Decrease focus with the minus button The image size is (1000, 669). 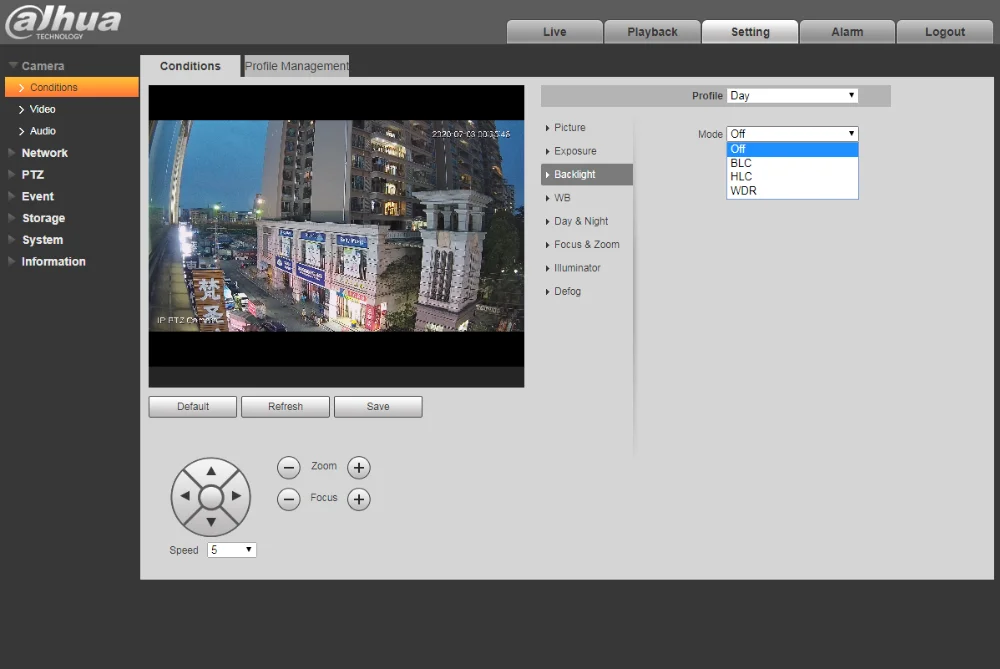pyautogui.click(x=289, y=499)
